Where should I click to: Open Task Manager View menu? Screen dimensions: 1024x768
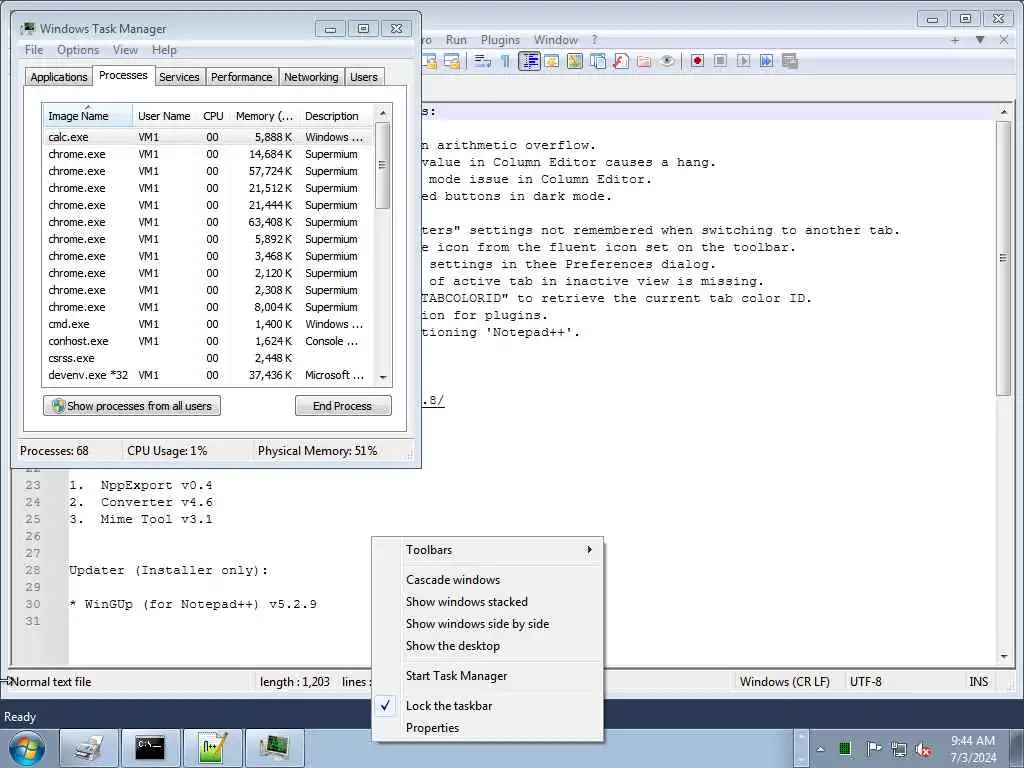coord(125,50)
